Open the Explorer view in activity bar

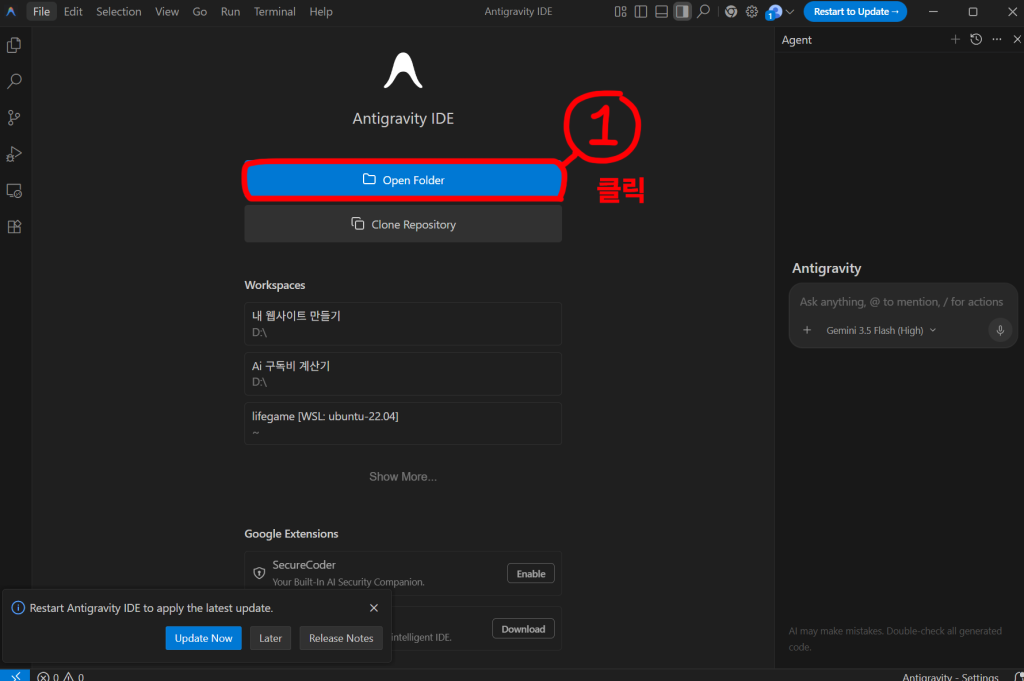click(x=14, y=45)
